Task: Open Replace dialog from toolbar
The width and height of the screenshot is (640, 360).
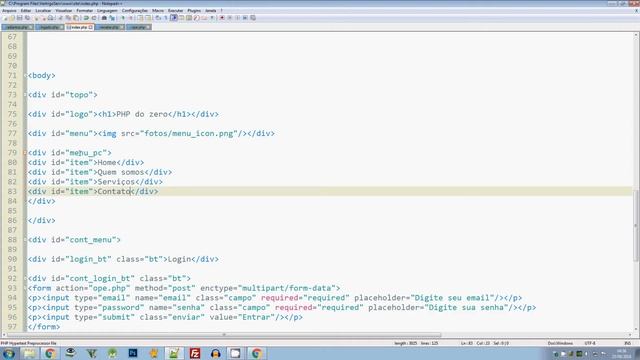Action: [x=112, y=18]
